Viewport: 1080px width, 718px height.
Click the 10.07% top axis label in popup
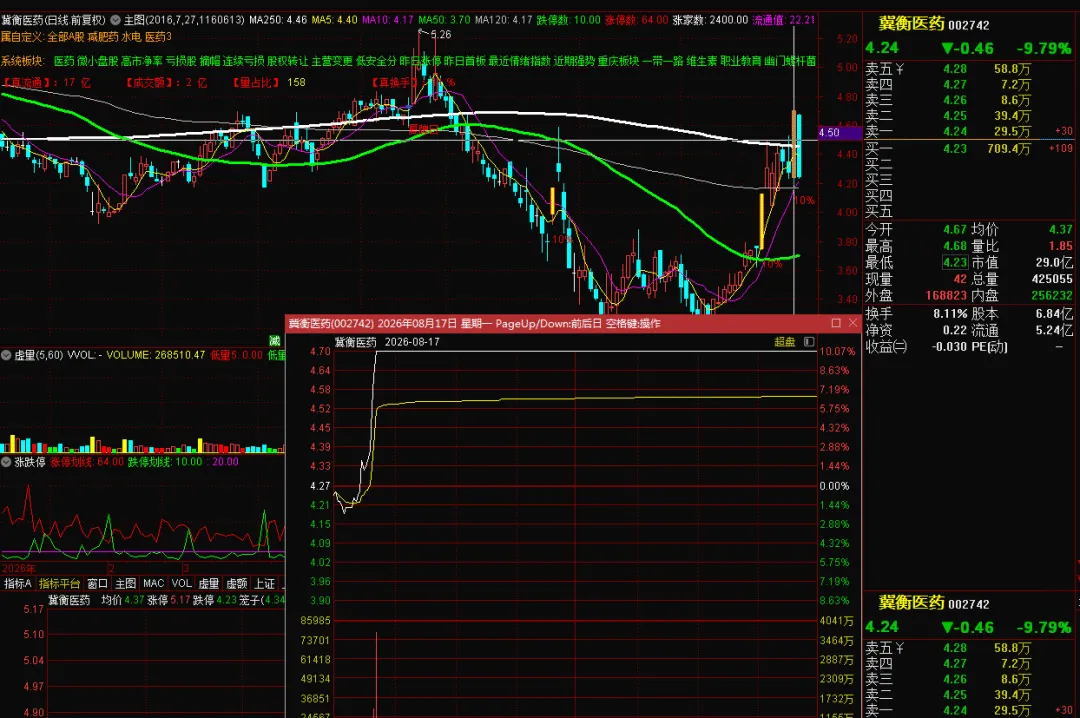[x=837, y=351]
